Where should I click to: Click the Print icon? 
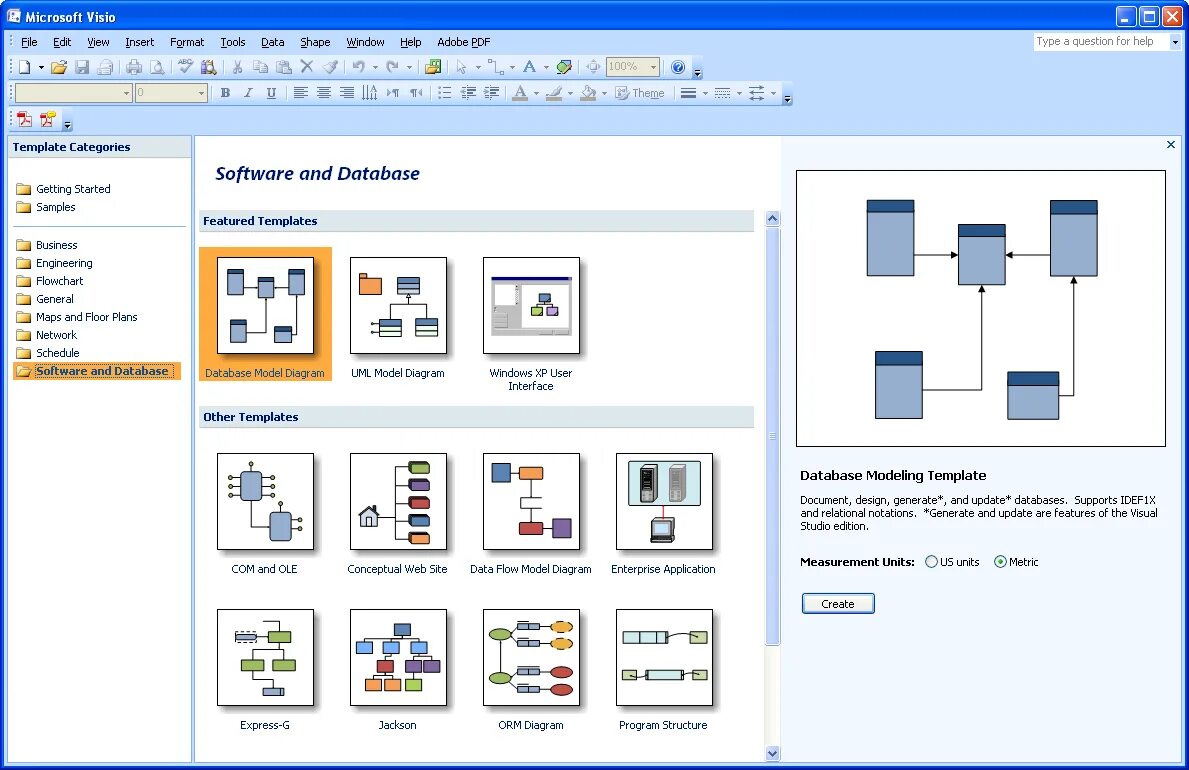tap(134, 67)
